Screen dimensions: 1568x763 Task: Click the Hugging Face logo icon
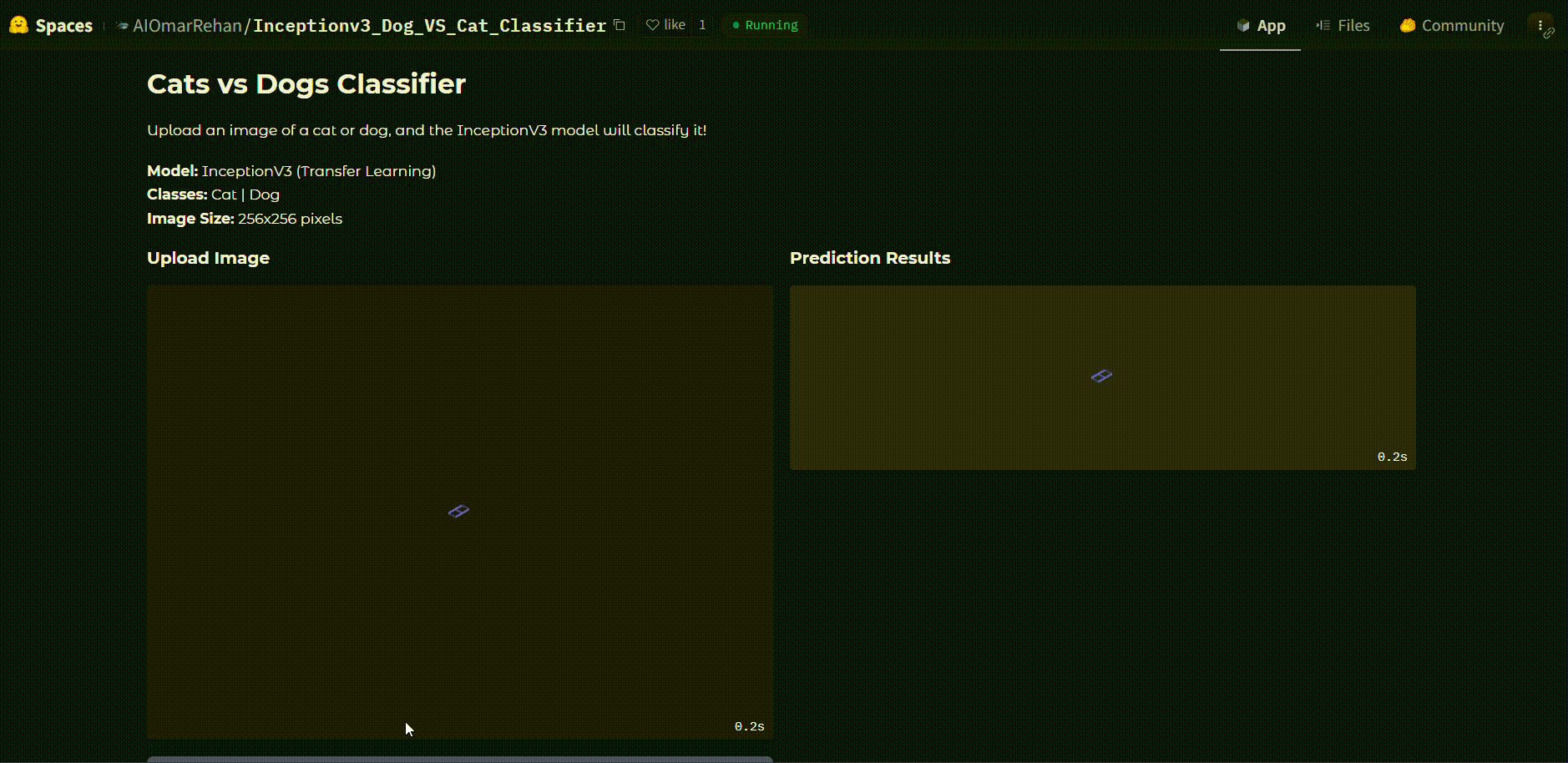(18, 25)
